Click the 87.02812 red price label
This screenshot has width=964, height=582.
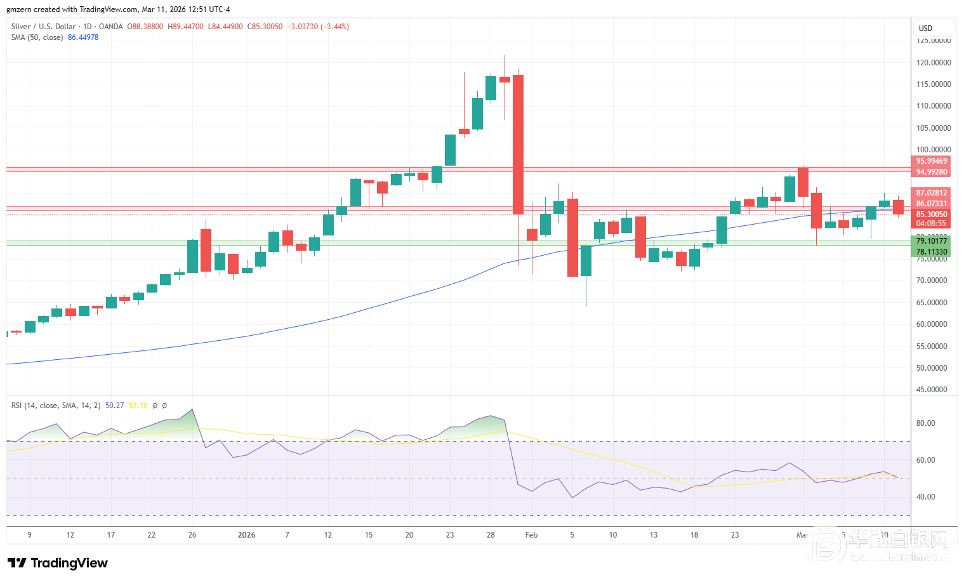tap(930, 192)
